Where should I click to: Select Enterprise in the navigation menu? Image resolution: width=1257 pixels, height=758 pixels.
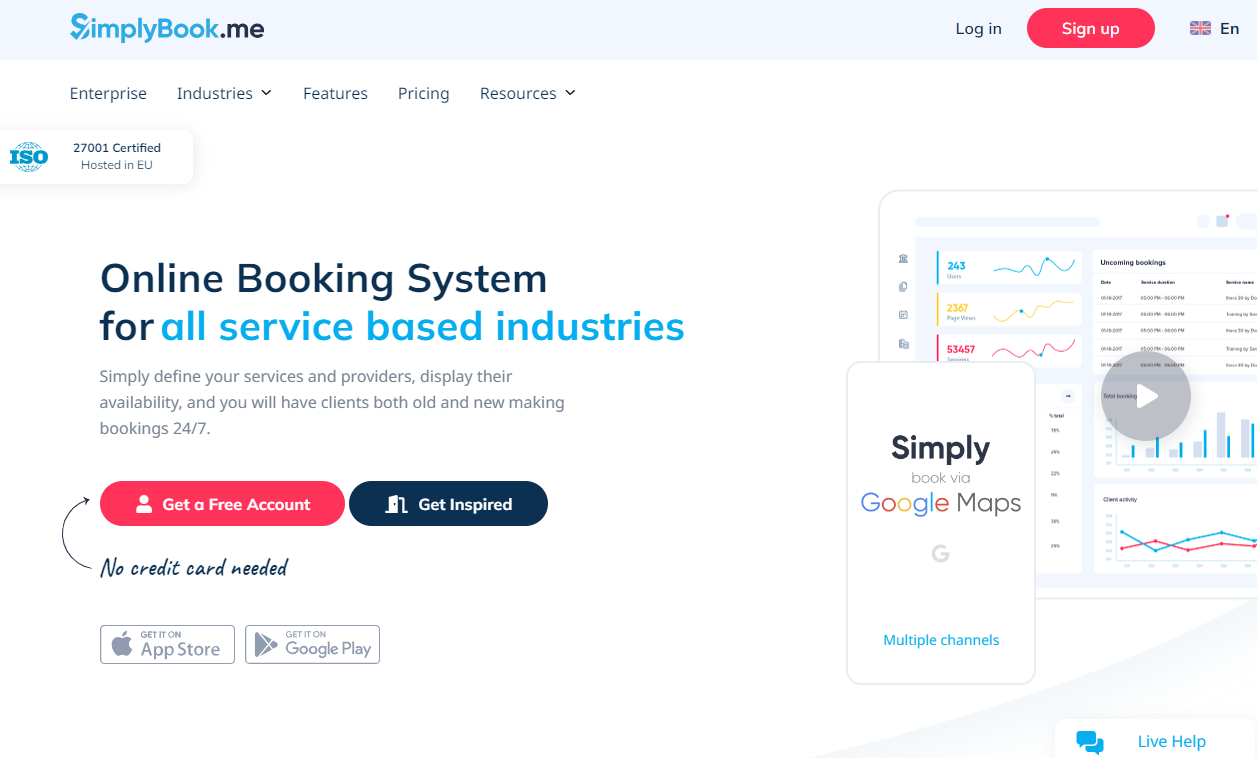click(108, 93)
